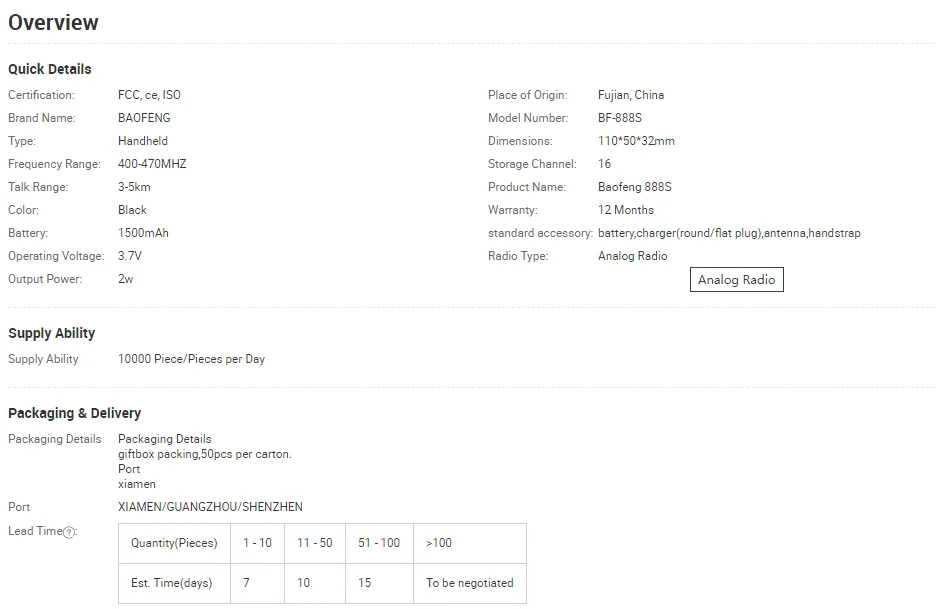Screen dimensions: 950x609
Task: Select the Overview heading
Action: click(53, 22)
